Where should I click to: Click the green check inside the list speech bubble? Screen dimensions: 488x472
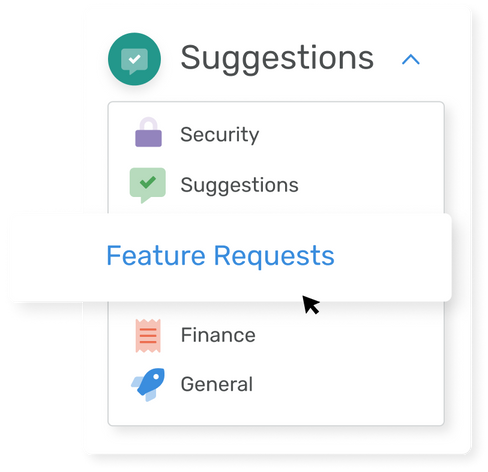point(148,182)
